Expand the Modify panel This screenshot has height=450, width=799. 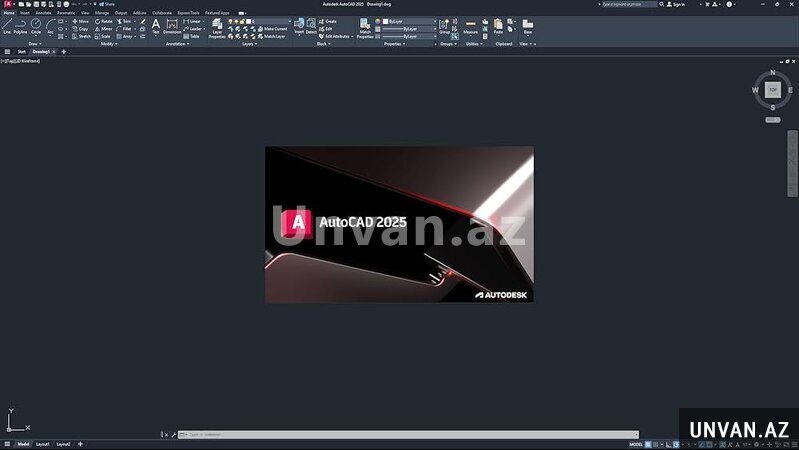(x=109, y=44)
